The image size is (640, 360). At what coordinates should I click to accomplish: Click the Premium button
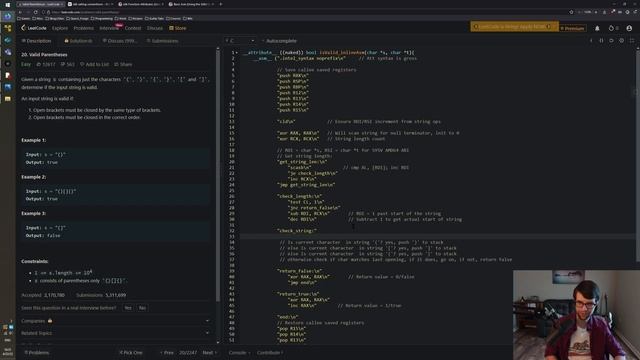coord(573,28)
